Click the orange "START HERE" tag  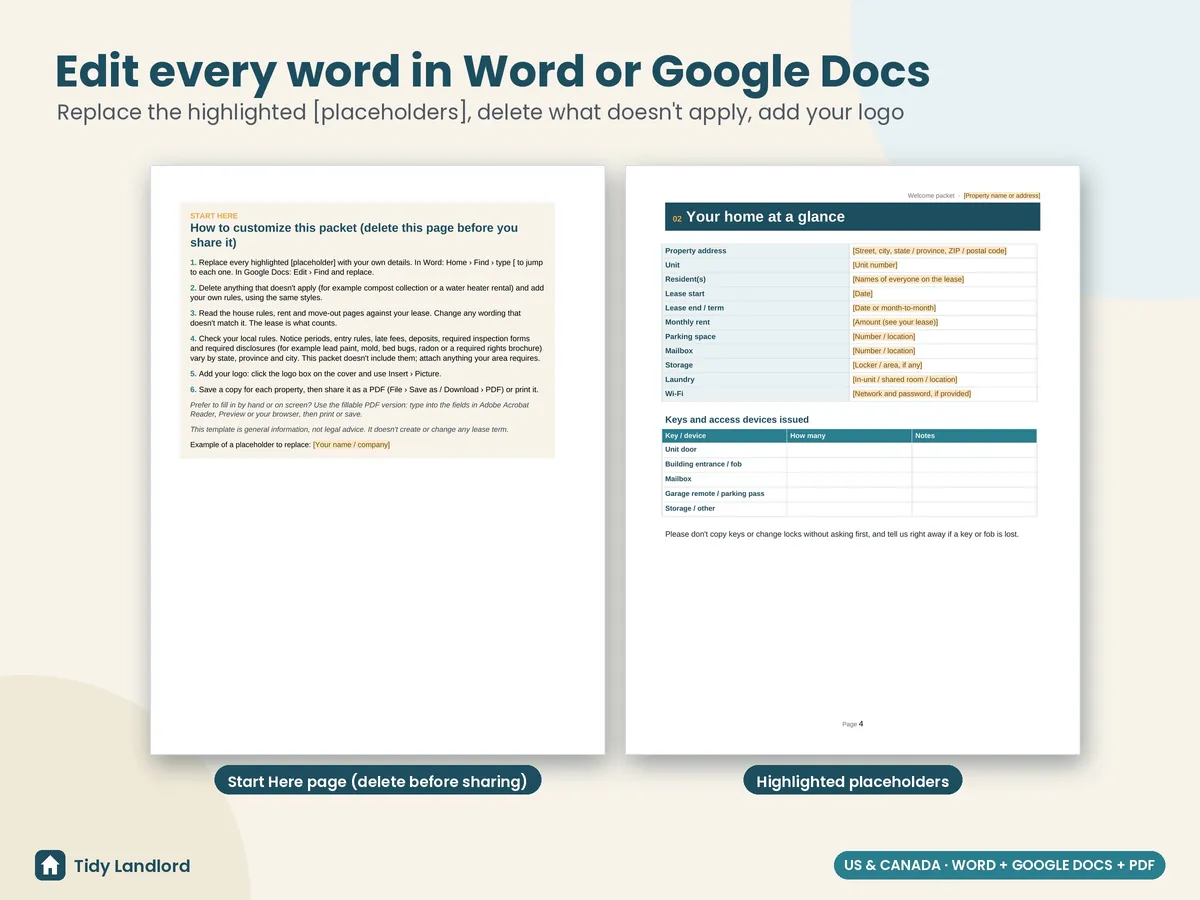click(x=214, y=216)
